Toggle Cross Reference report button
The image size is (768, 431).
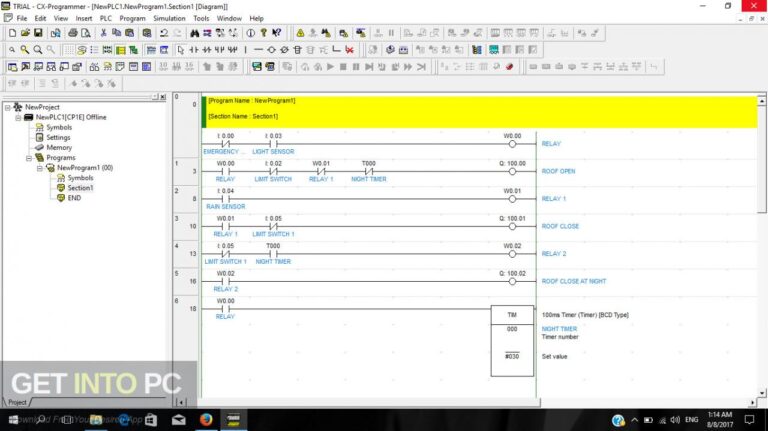click(x=95, y=67)
